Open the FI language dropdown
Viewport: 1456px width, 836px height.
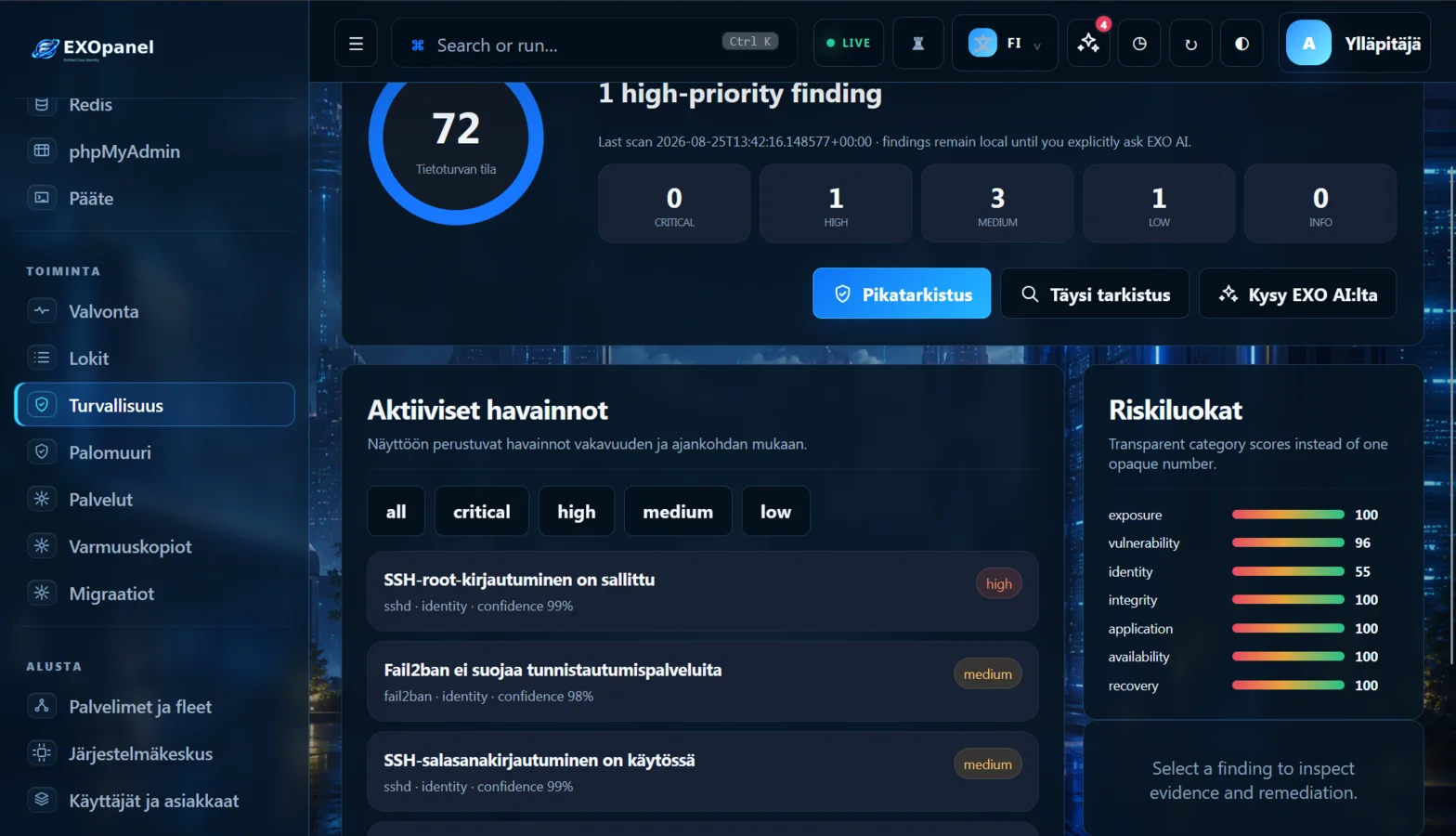(x=1005, y=44)
